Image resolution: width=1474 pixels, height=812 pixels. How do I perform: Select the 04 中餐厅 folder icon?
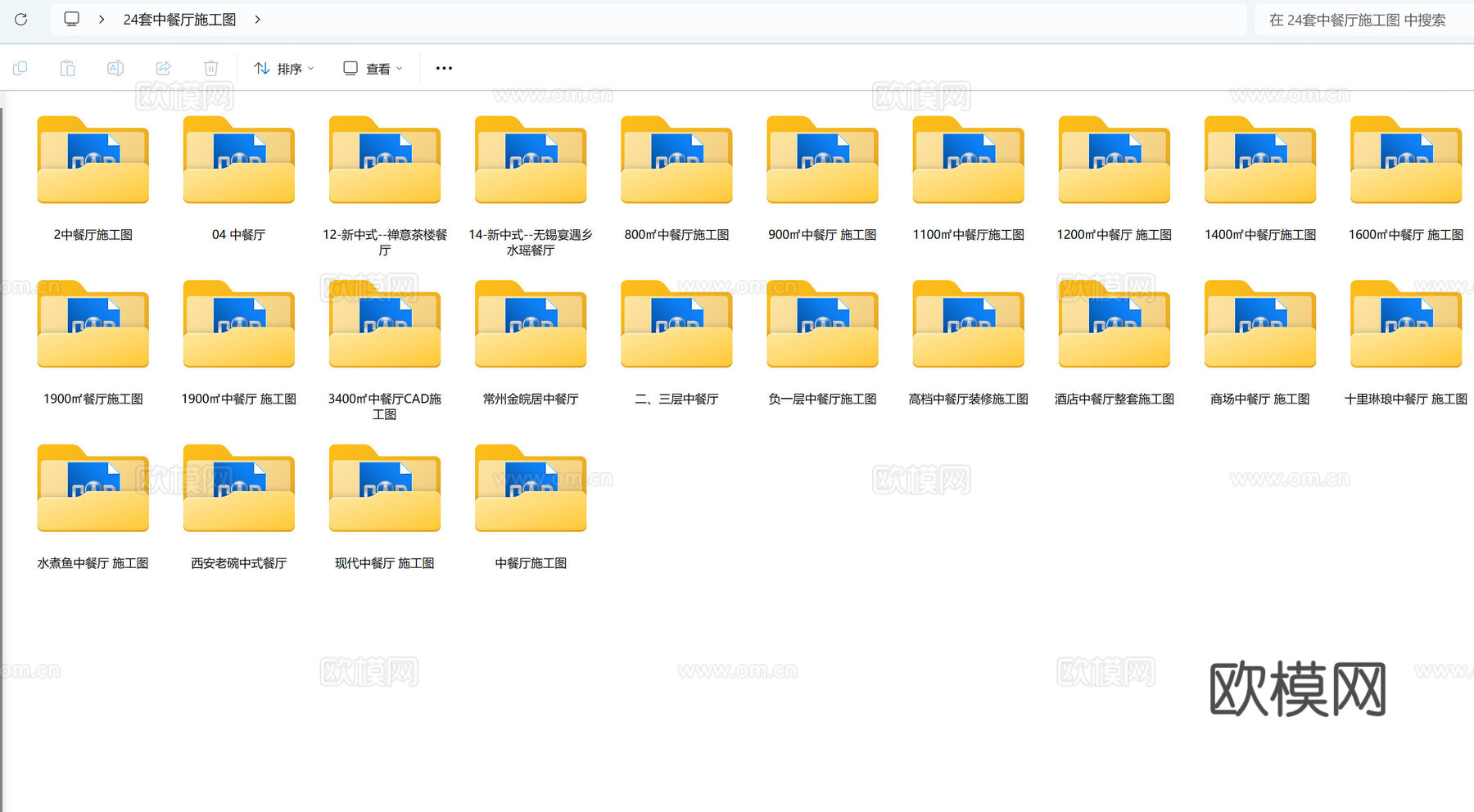(x=239, y=160)
